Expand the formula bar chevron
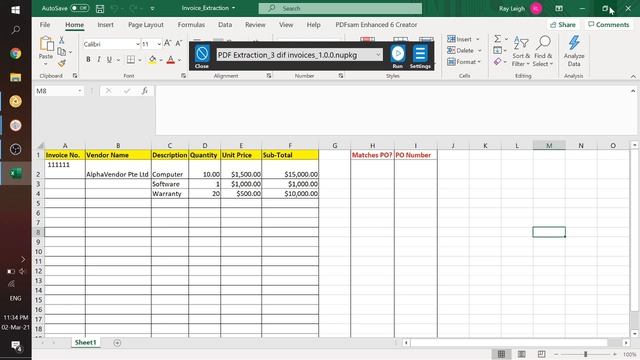This screenshot has width=640, height=360. (x=633, y=91)
